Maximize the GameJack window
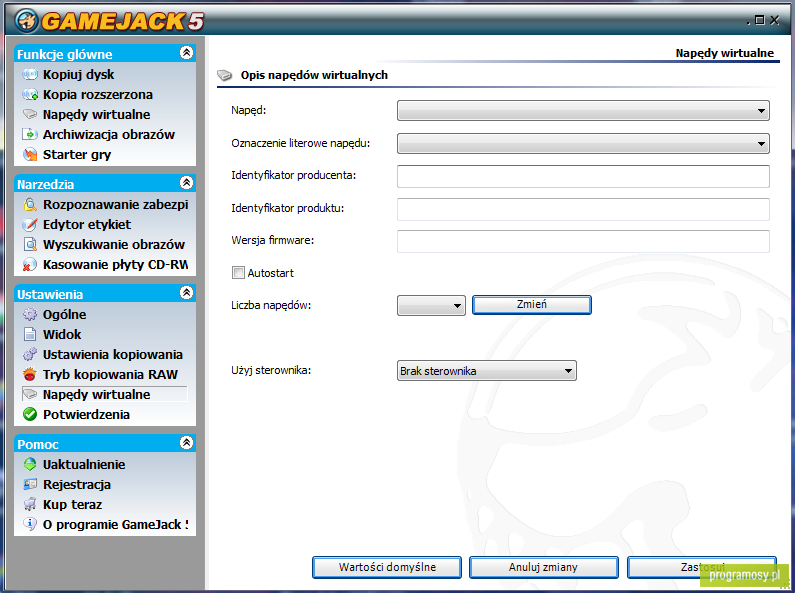The image size is (795, 593). pyautogui.click(x=760, y=20)
